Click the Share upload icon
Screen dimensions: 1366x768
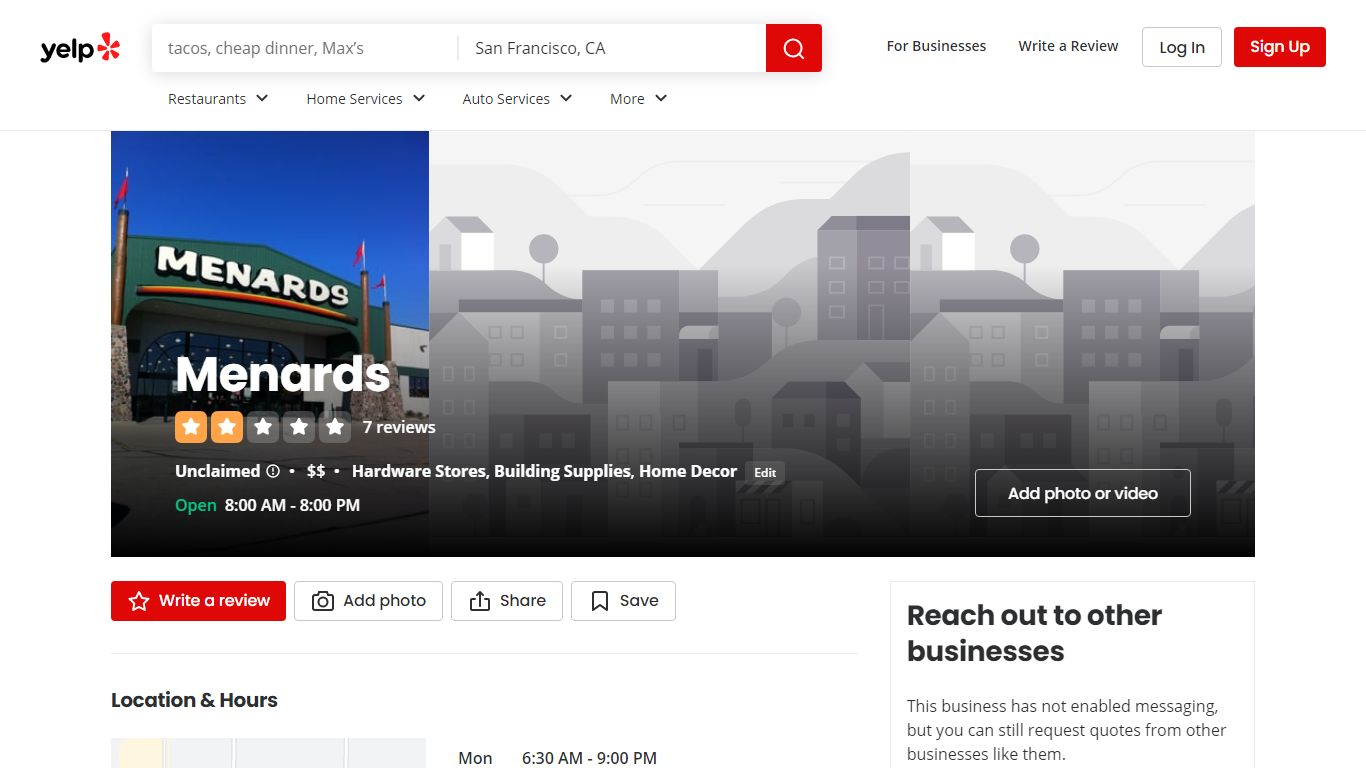480,601
